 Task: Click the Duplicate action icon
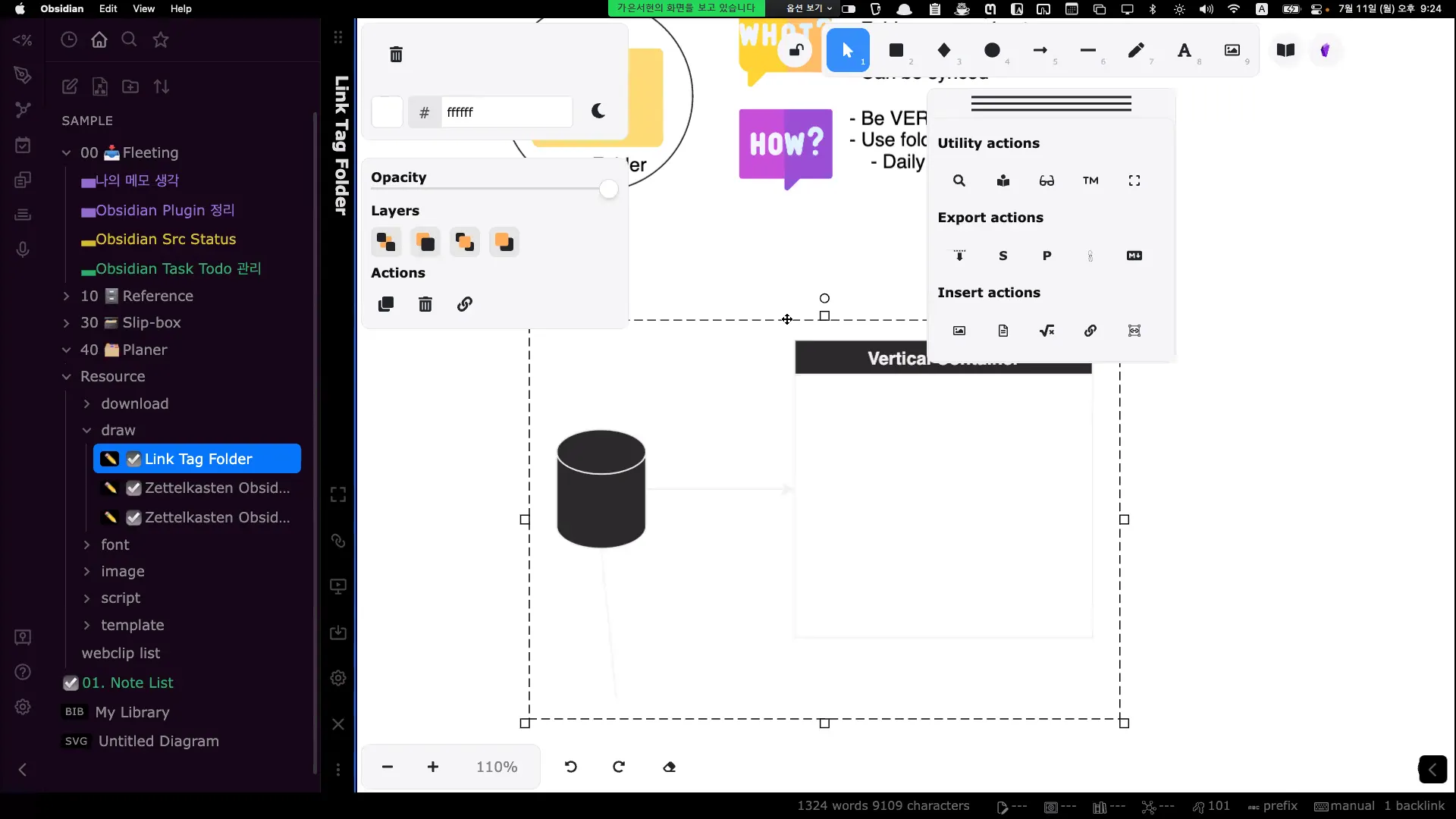pos(386,304)
